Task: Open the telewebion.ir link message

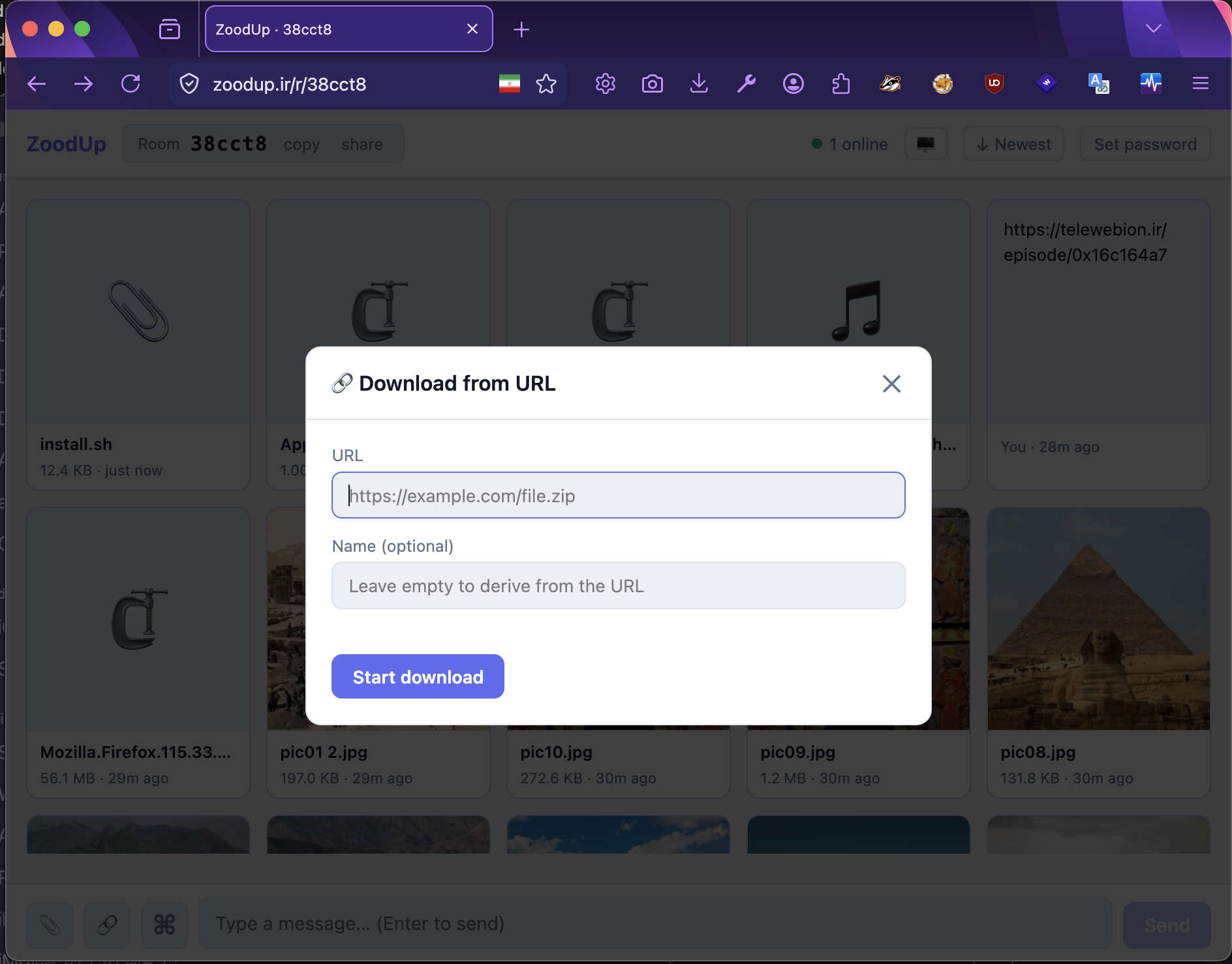Action: [x=1099, y=344]
